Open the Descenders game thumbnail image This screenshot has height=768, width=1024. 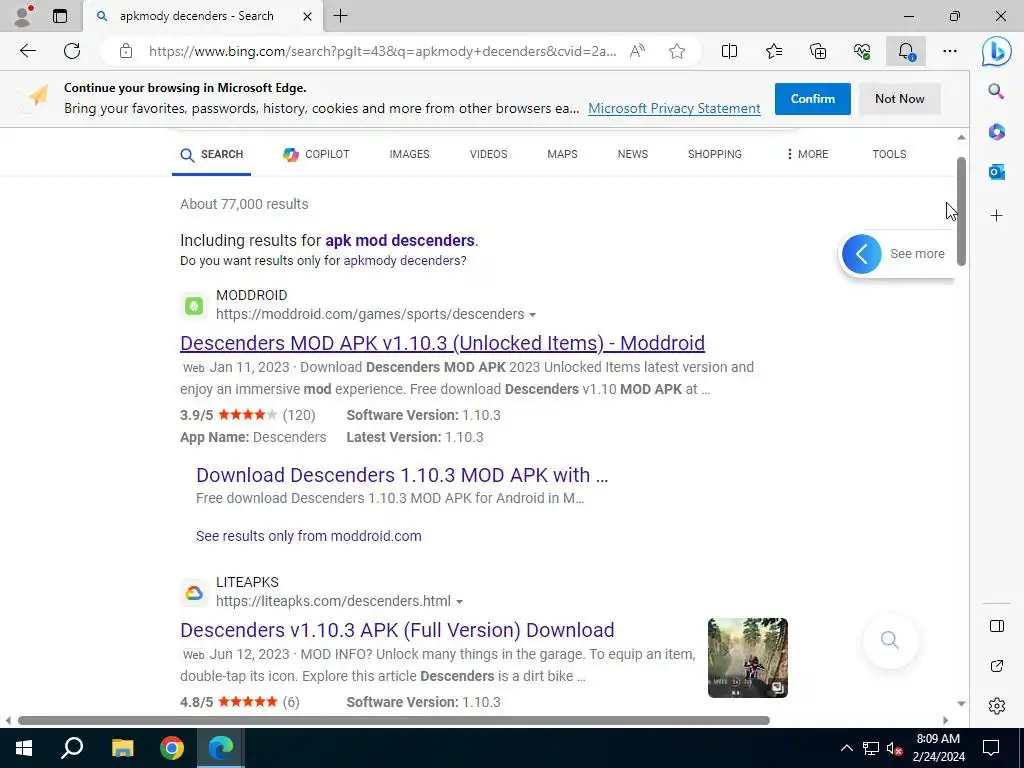coord(747,658)
